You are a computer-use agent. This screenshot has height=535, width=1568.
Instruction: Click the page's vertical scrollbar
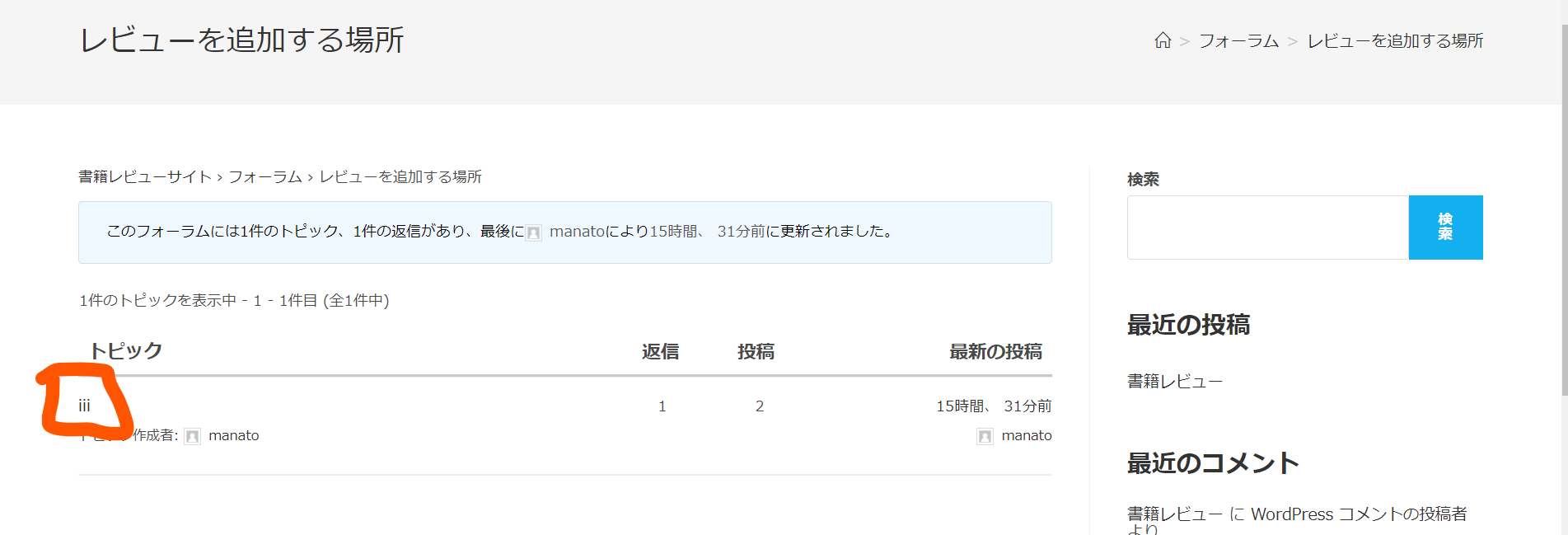1563,247
